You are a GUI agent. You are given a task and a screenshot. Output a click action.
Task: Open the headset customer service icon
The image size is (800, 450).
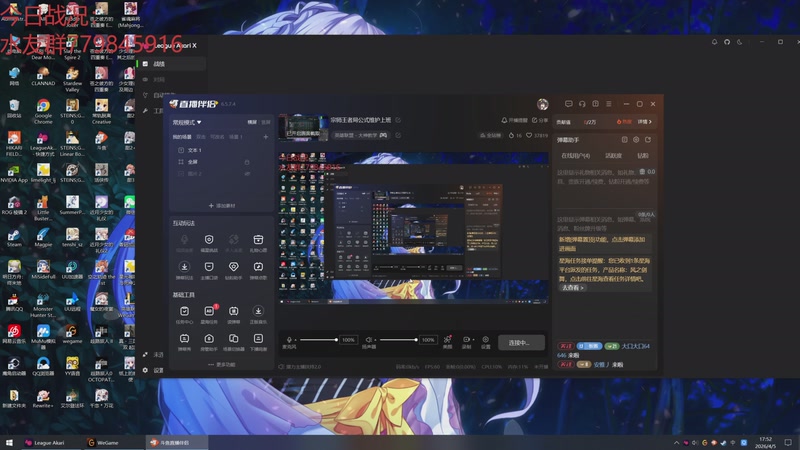pos(582,104)
